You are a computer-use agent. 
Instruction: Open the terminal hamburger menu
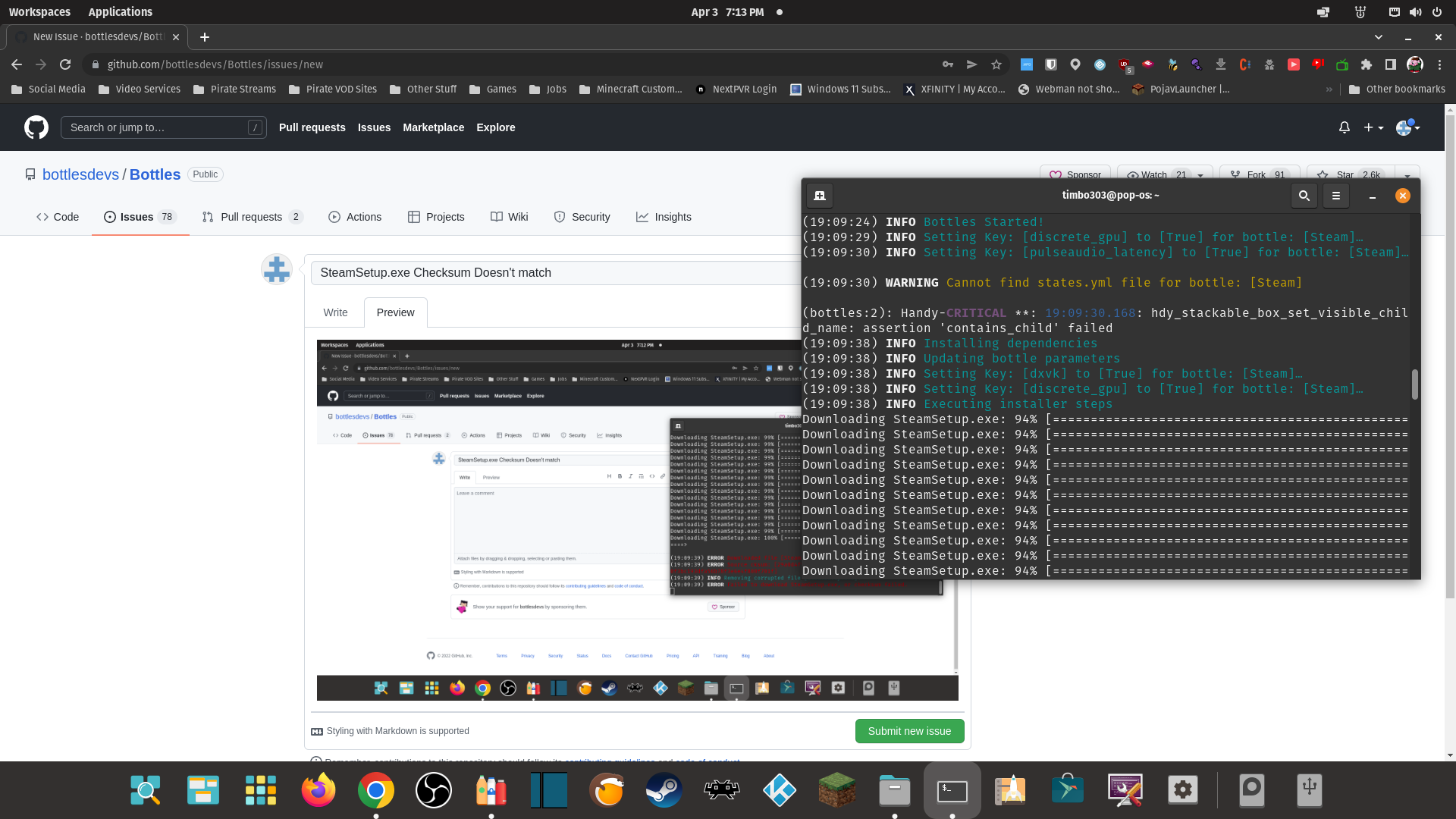pos(1335,195)
